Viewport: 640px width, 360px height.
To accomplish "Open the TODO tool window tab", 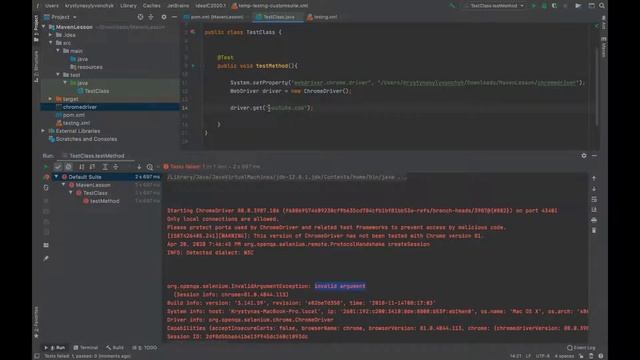I will pyautogui.click(x=145, y=348).
